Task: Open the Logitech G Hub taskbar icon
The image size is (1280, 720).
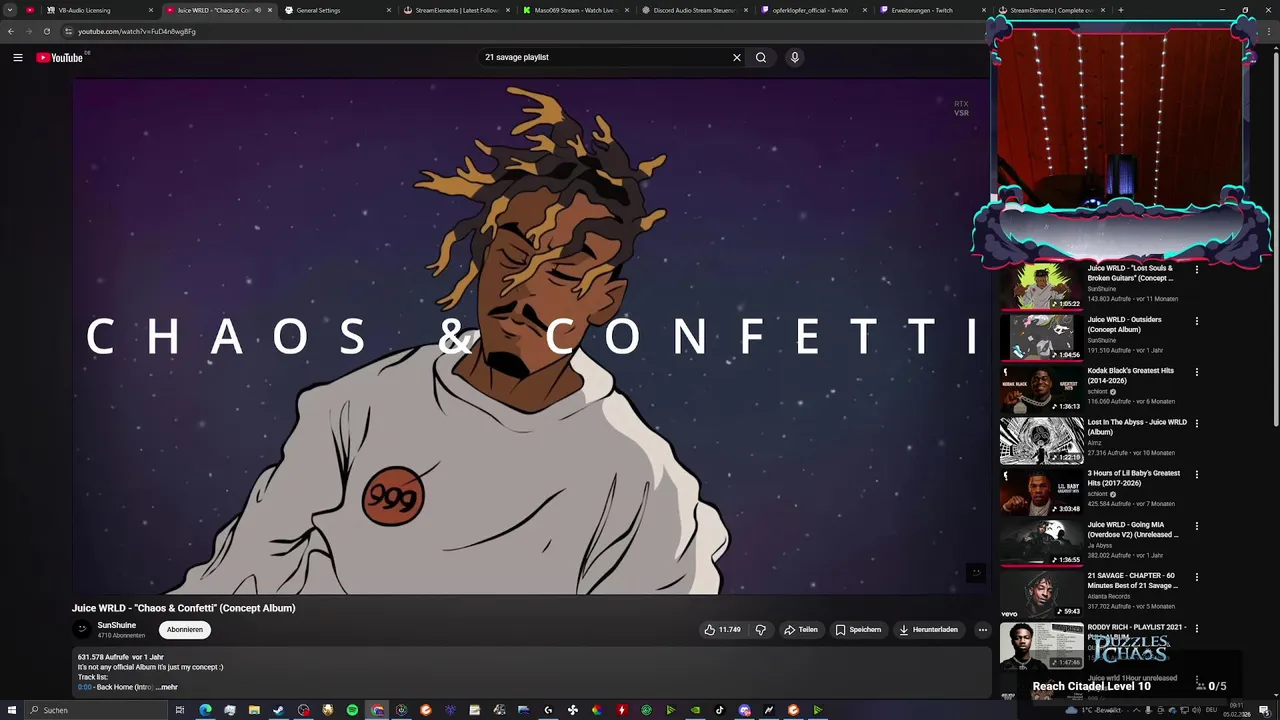Action: tap(548, 710)
